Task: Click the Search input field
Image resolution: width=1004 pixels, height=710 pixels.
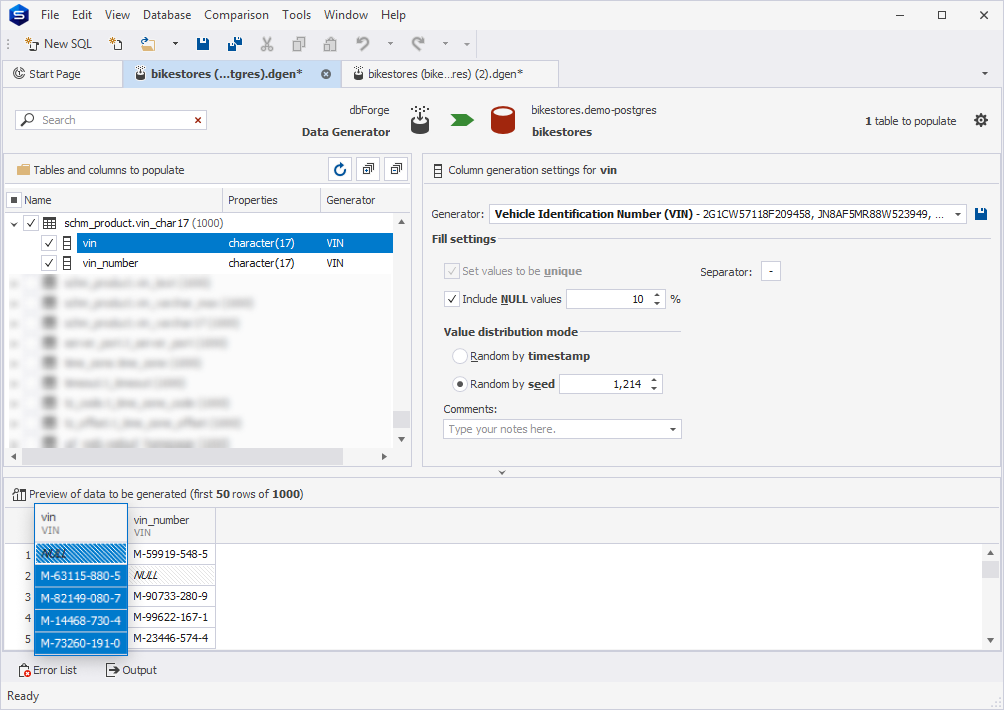Action: coord(111,120)
